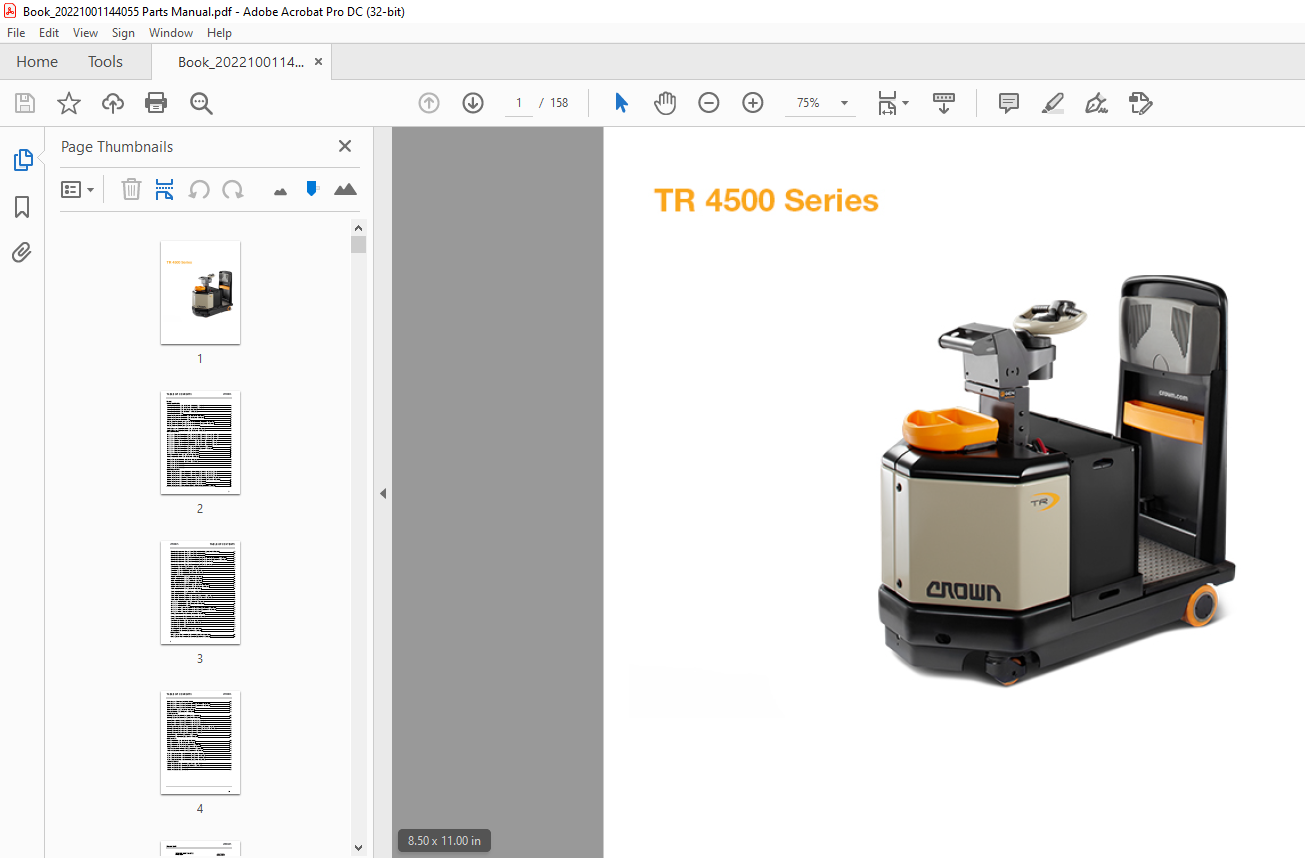Screen dimensions: 1305x858
Task: Click the scrolling mode keyboard icon
Action: coord(944,103)
